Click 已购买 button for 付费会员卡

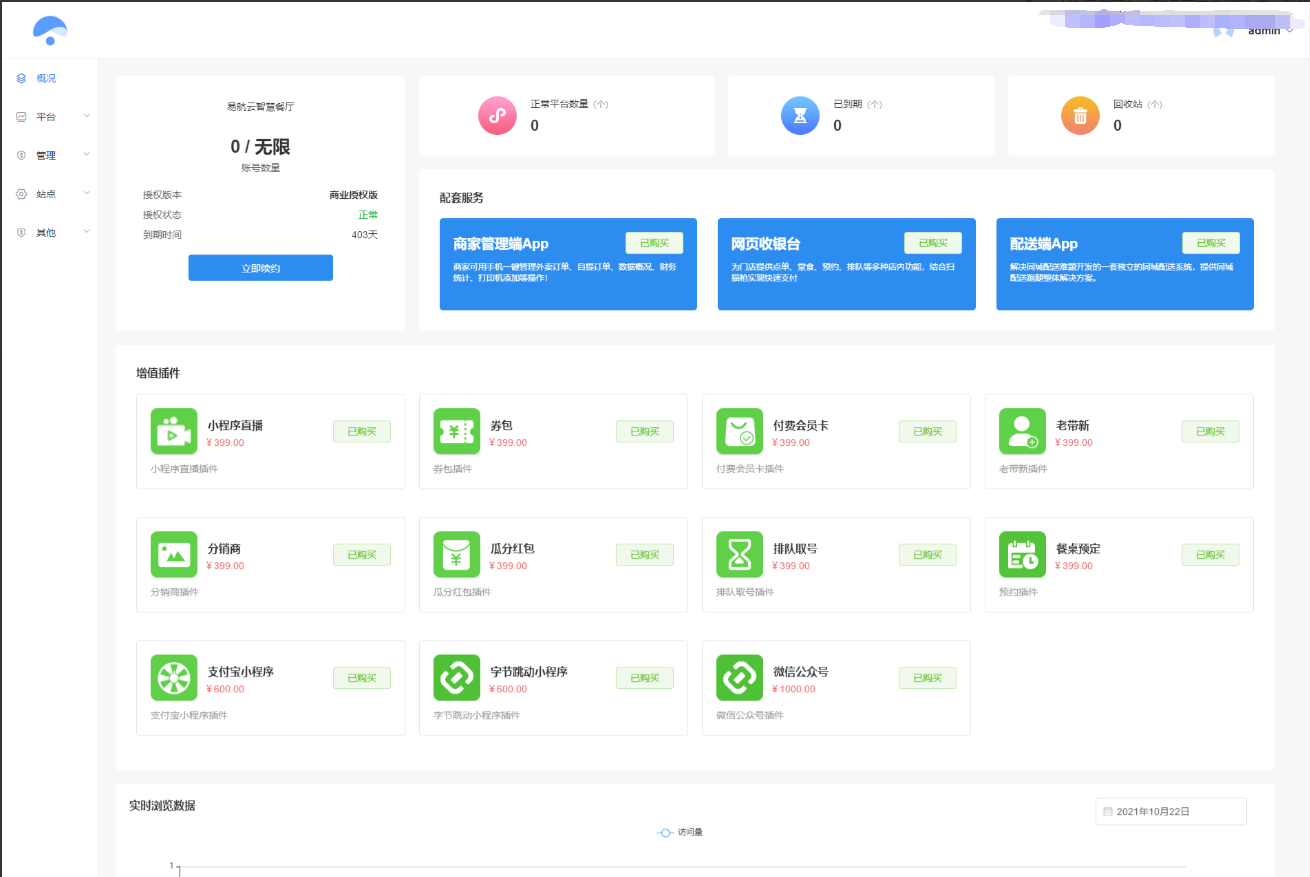point(928,431)
